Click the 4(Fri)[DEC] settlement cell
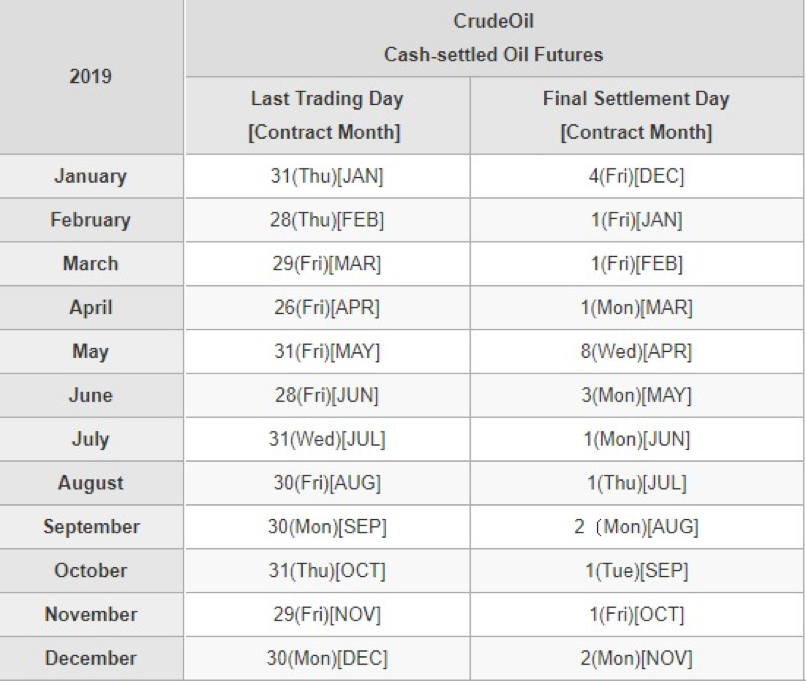This screenshot has width=806, height=681. [x=637, y=176]
